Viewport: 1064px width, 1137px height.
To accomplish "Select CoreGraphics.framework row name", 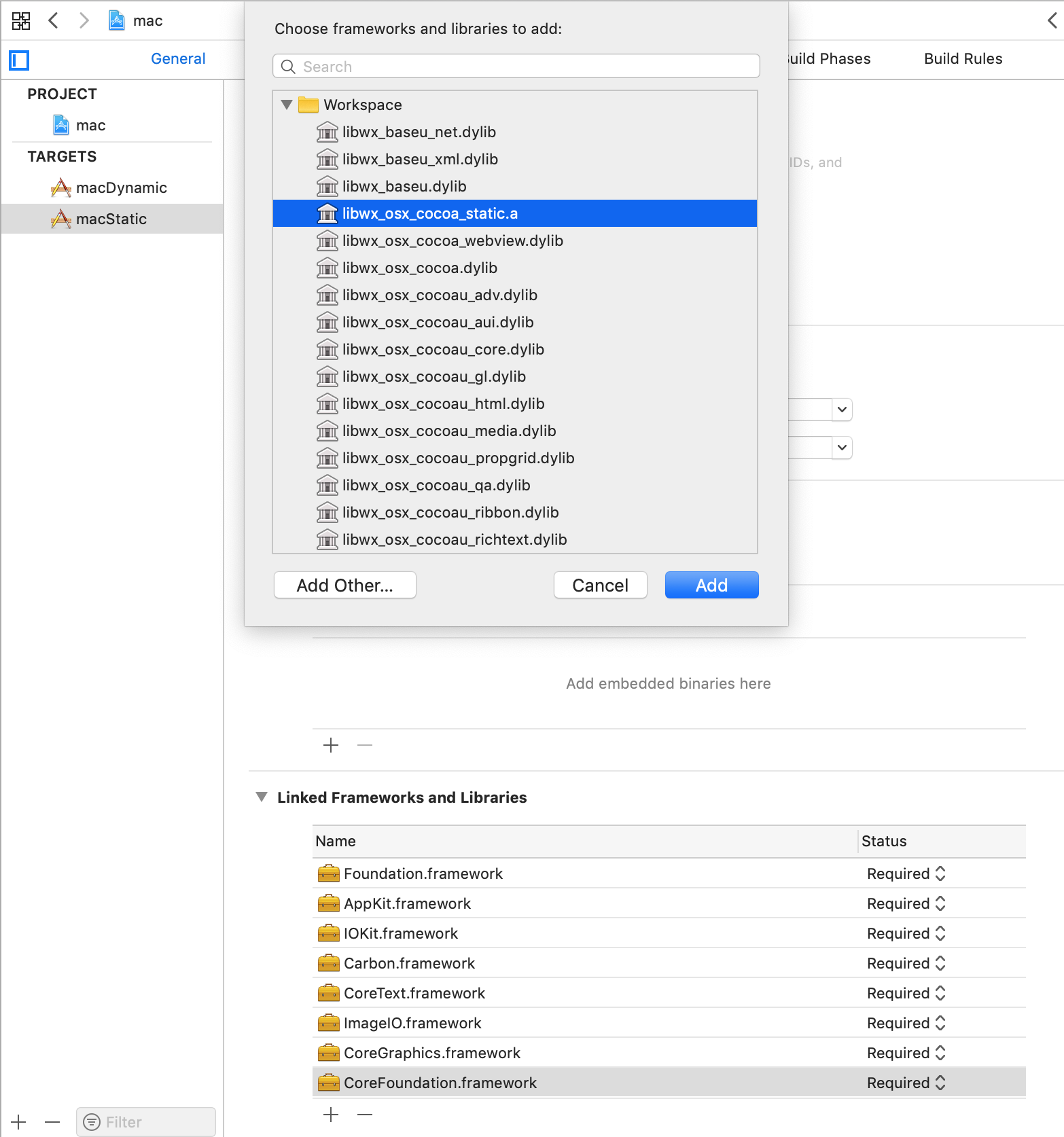I will coord(432,1053).
